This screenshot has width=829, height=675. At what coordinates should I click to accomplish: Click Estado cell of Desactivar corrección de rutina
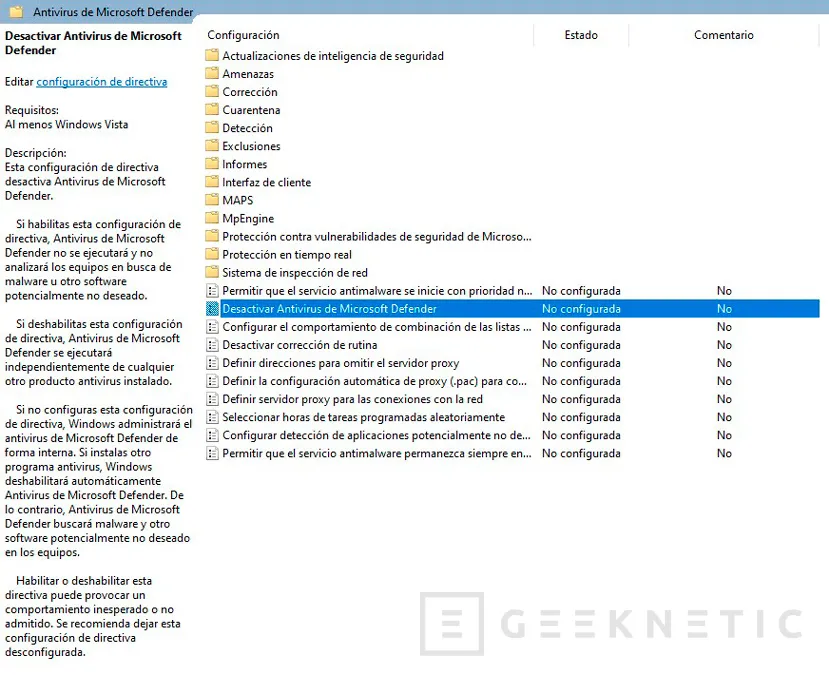point(581,345)
